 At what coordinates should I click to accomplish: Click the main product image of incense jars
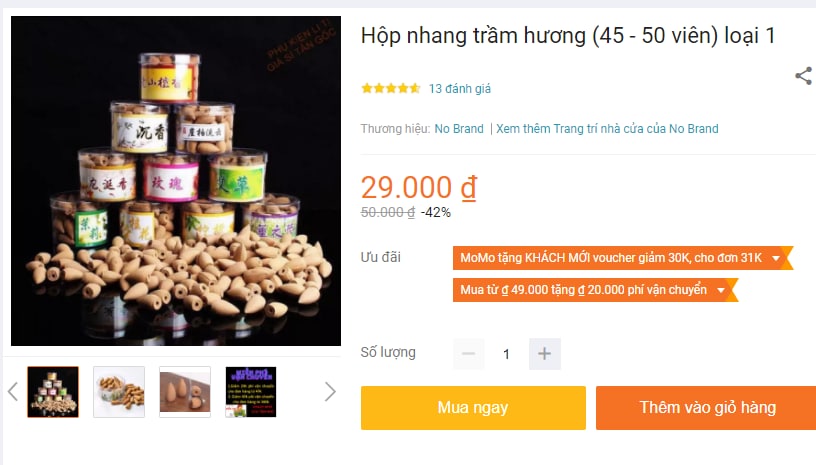176,181
